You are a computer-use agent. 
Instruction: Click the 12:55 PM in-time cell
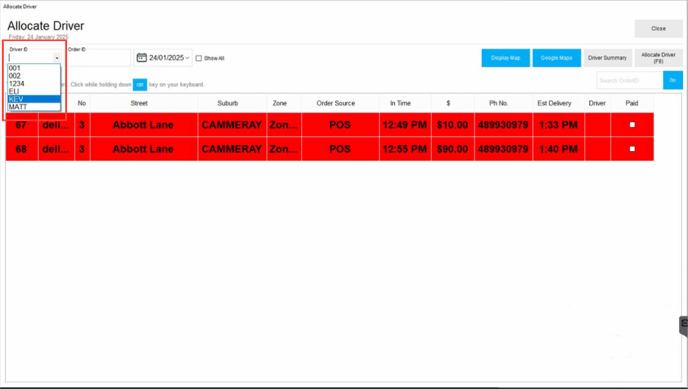pos(405,149)
